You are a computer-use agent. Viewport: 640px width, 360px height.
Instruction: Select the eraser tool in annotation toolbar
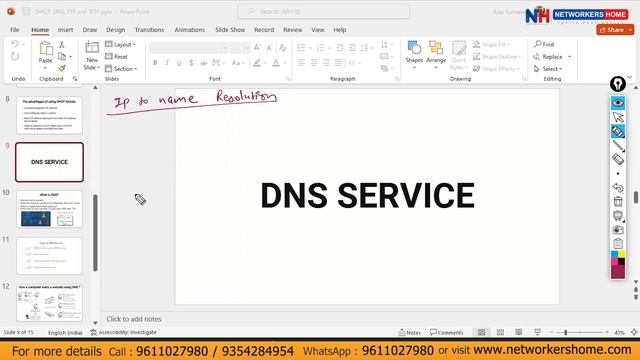(618, 159)
